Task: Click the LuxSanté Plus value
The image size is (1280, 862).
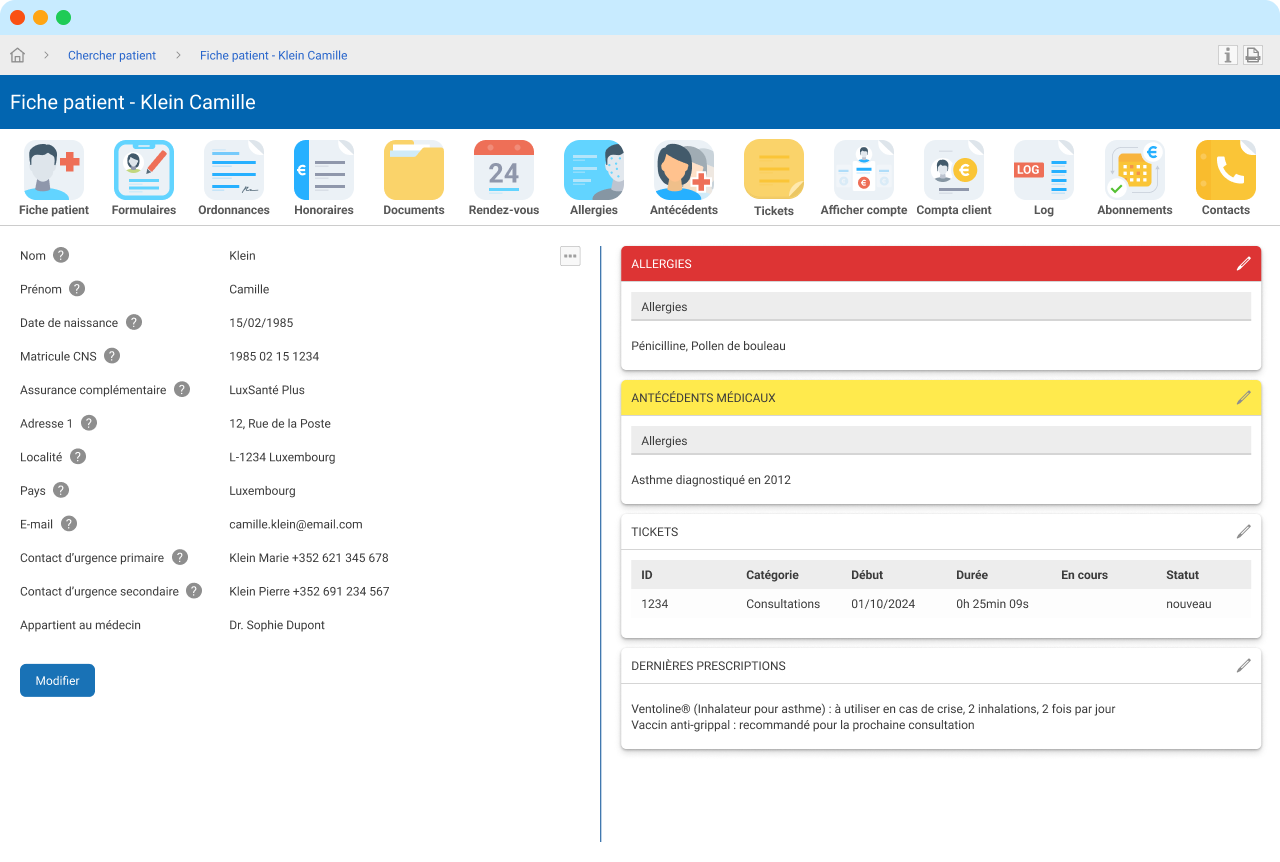Action: tap(267, 390)
